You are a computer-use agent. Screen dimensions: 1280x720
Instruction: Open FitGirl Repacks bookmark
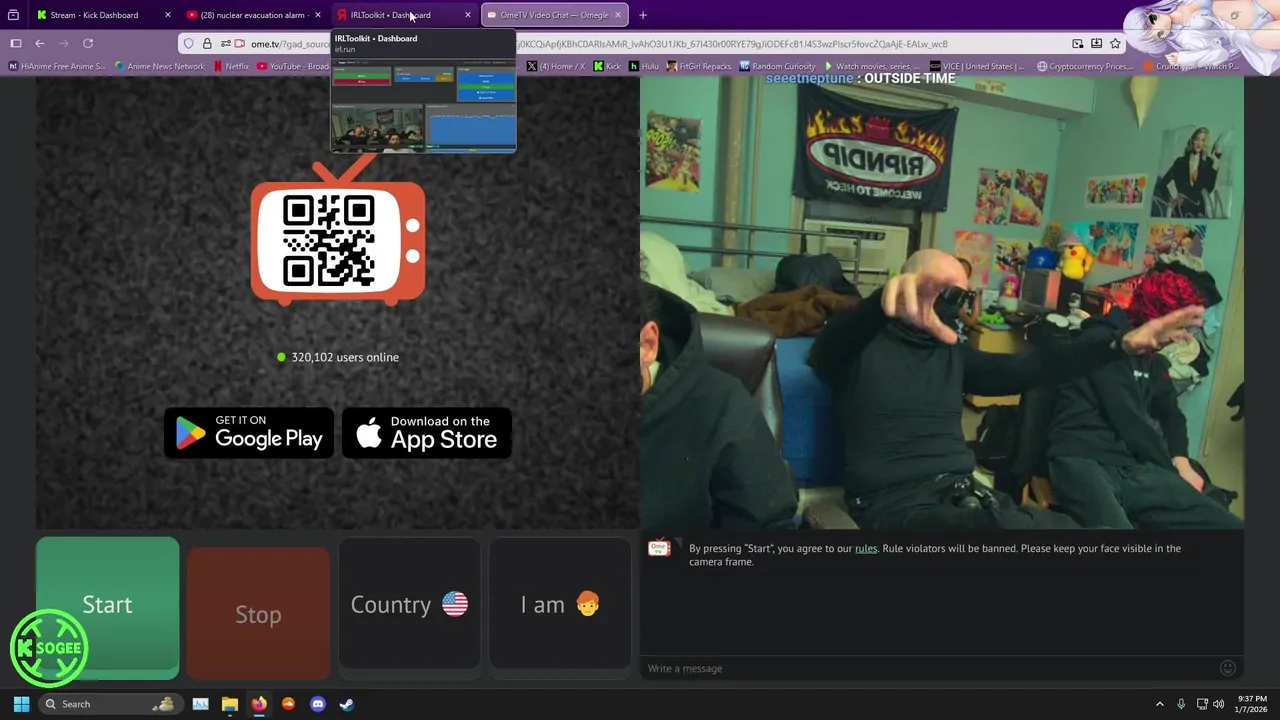click(699, 66)
